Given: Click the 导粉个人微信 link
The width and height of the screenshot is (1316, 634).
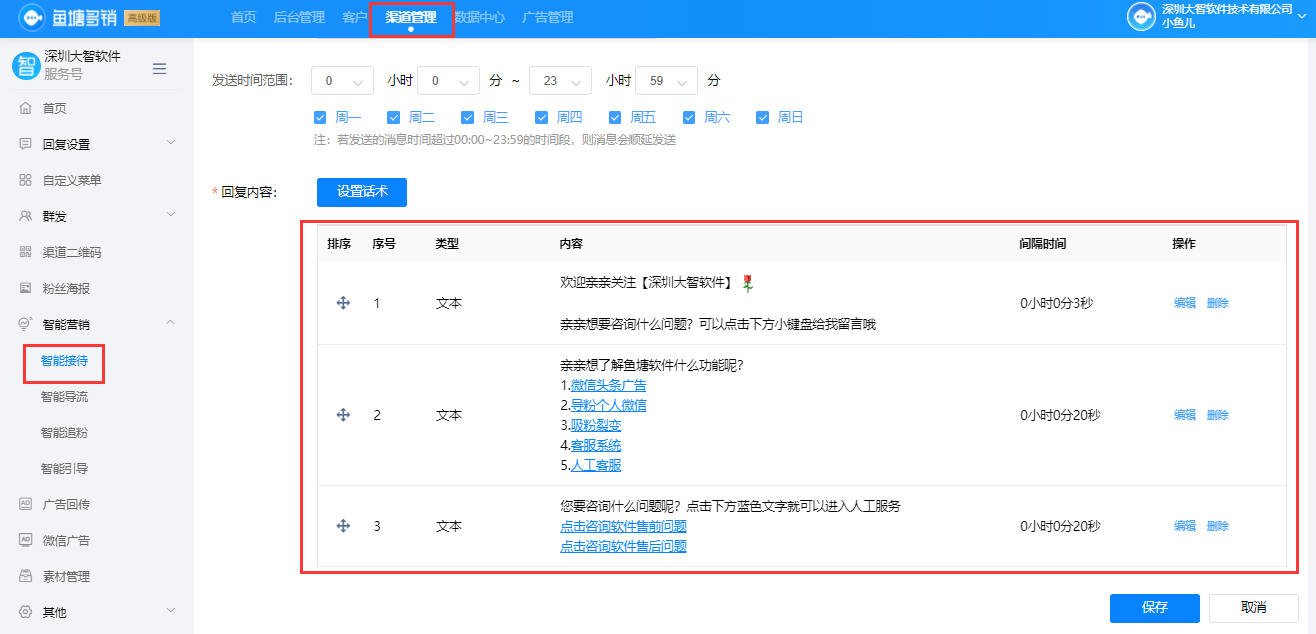Looking at the screenshot, I should [608, 405].
